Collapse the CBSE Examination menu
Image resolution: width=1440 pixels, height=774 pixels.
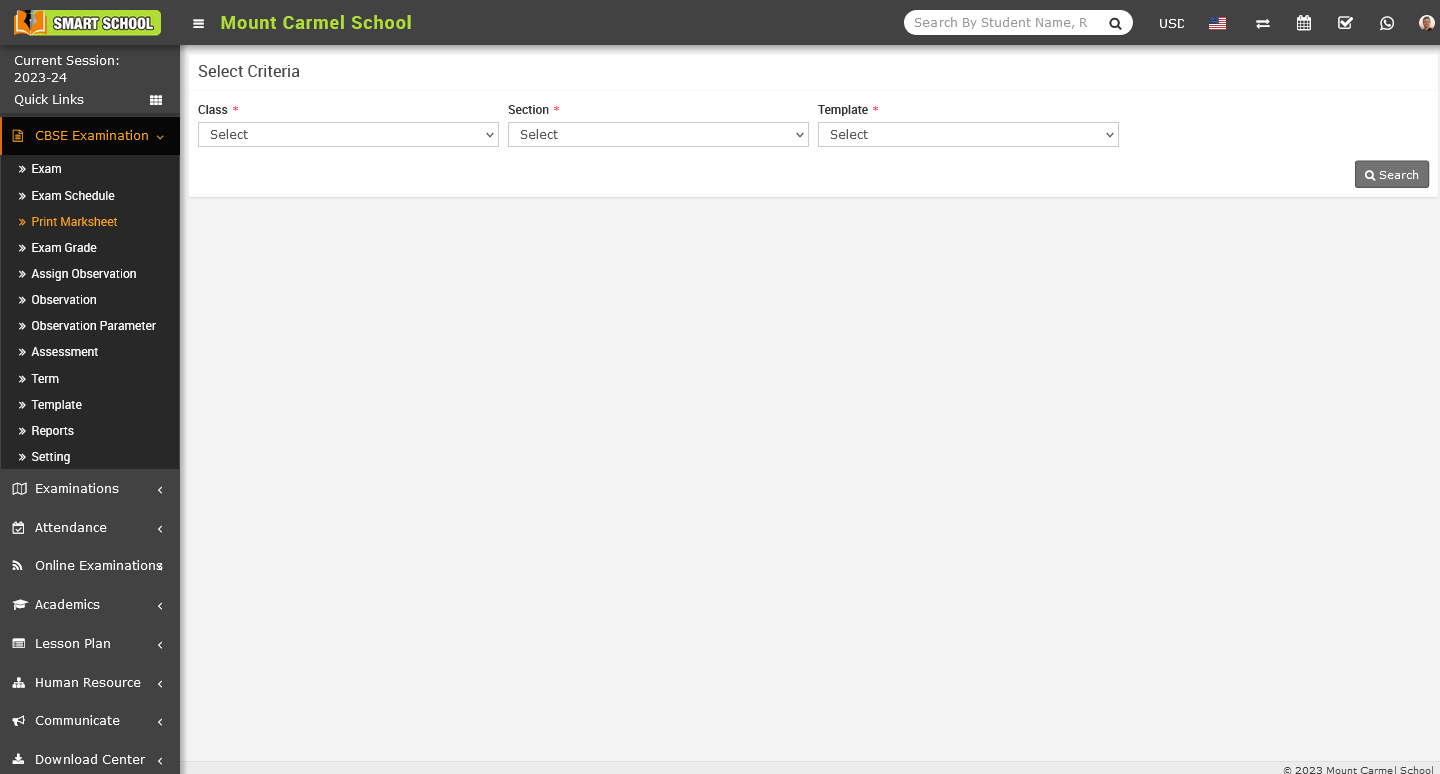click(90, 136)
